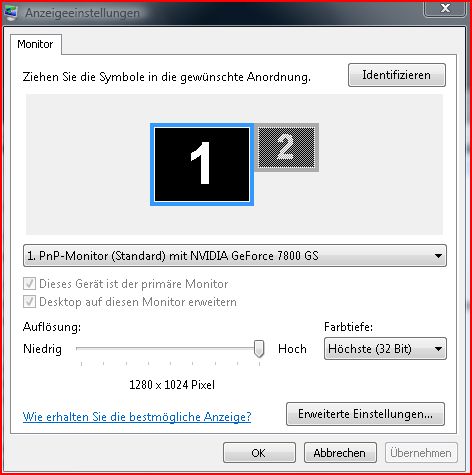This screenshot has width=472, height=475.
Task: Click the Auflösung slider handle
Action: [x=259, y=349]
